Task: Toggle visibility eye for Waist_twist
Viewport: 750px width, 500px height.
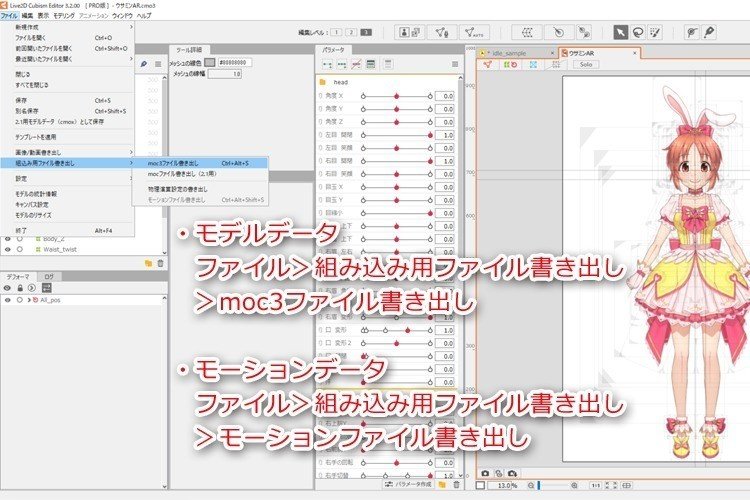Action: click(8, 249)
